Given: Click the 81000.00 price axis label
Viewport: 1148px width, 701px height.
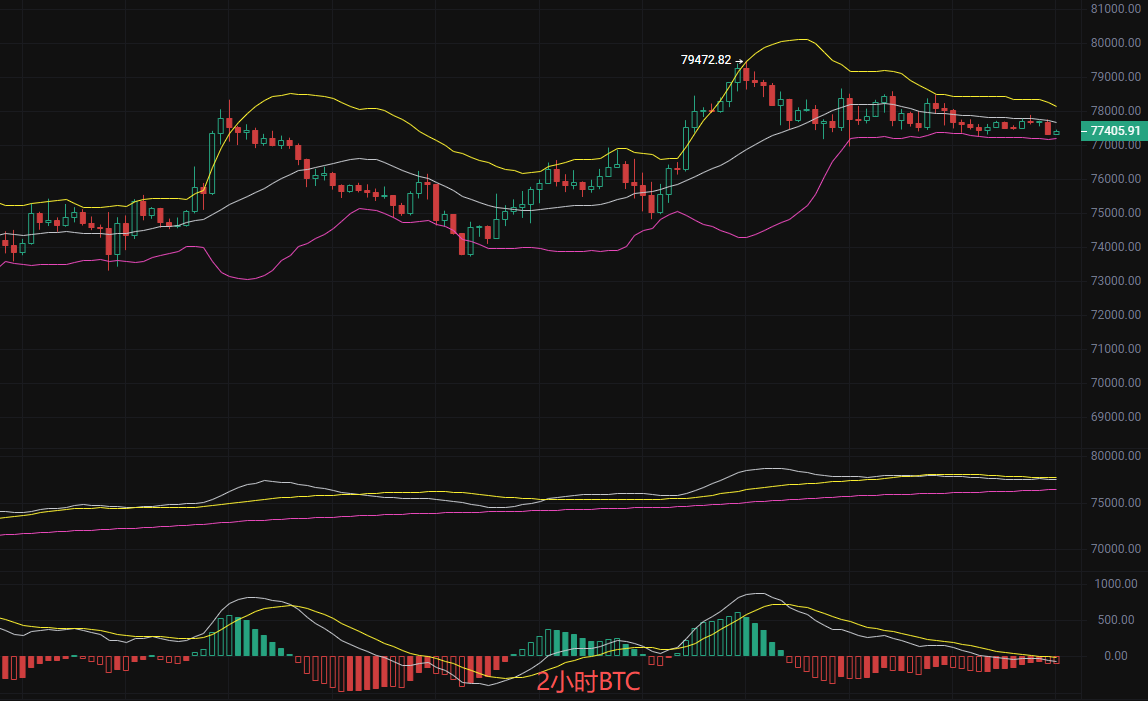Looking at the screenshot, I should click(1116, 9).
